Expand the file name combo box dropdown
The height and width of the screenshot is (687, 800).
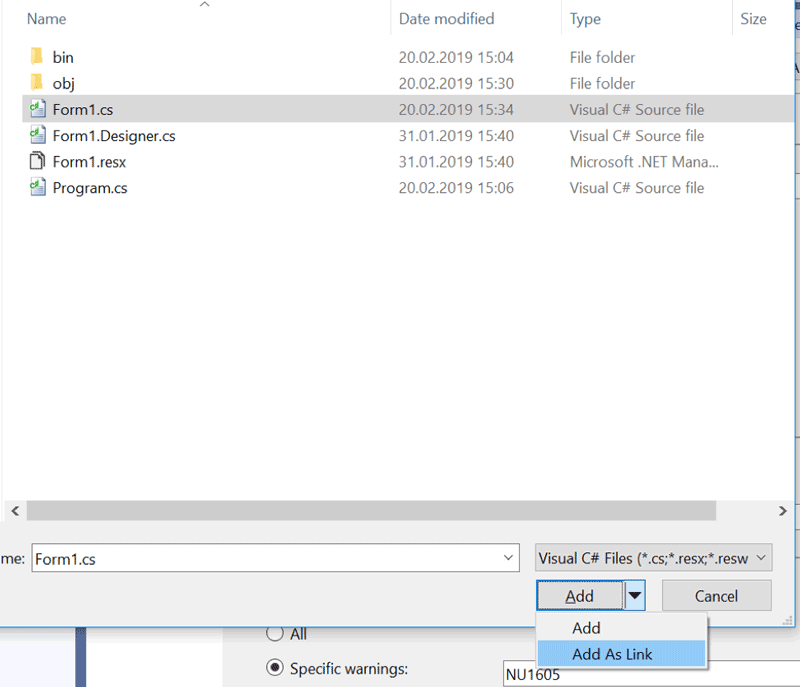click(x=508, y=558)
